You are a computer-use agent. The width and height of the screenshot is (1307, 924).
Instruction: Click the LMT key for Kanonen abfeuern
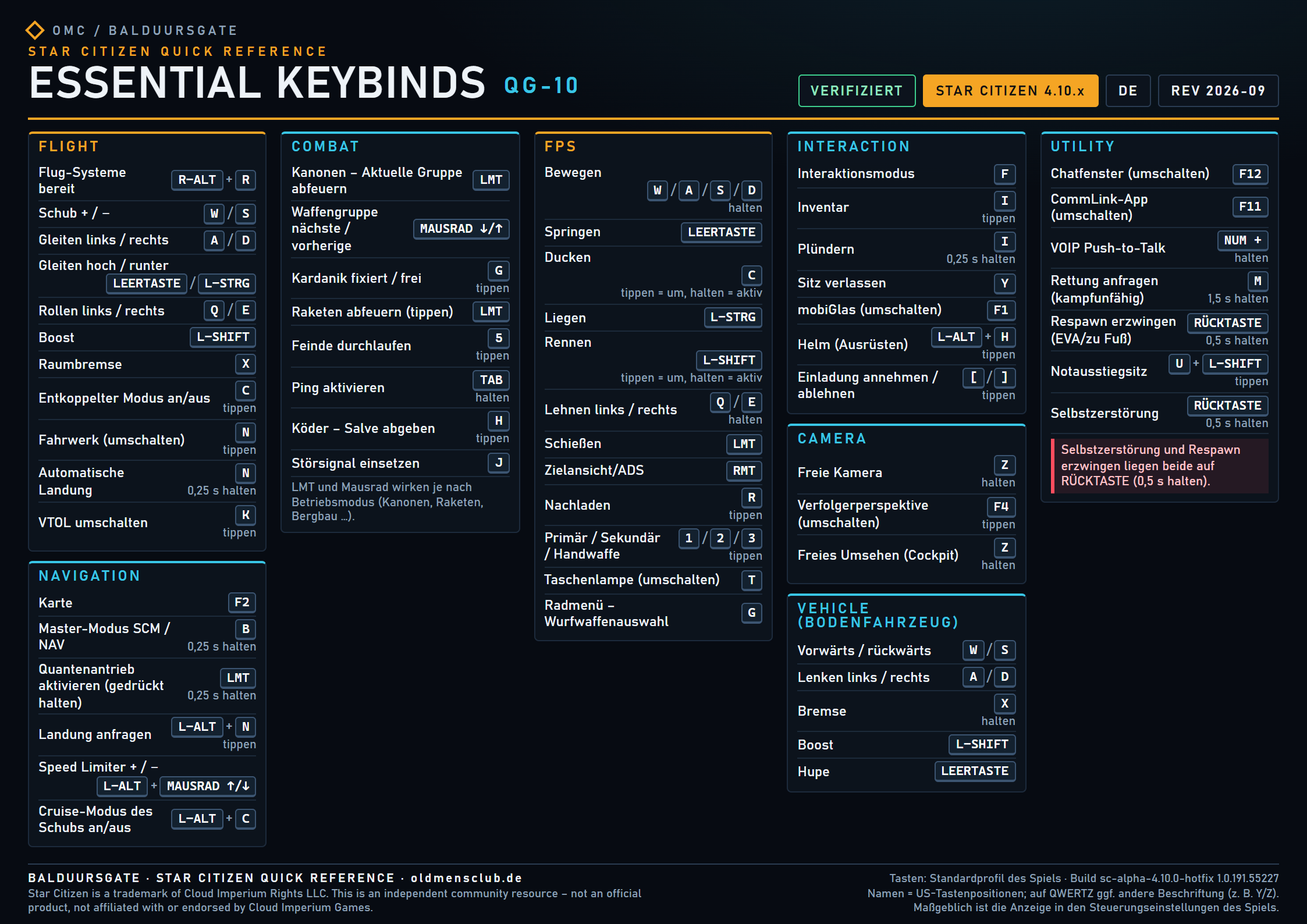(491, 180)
